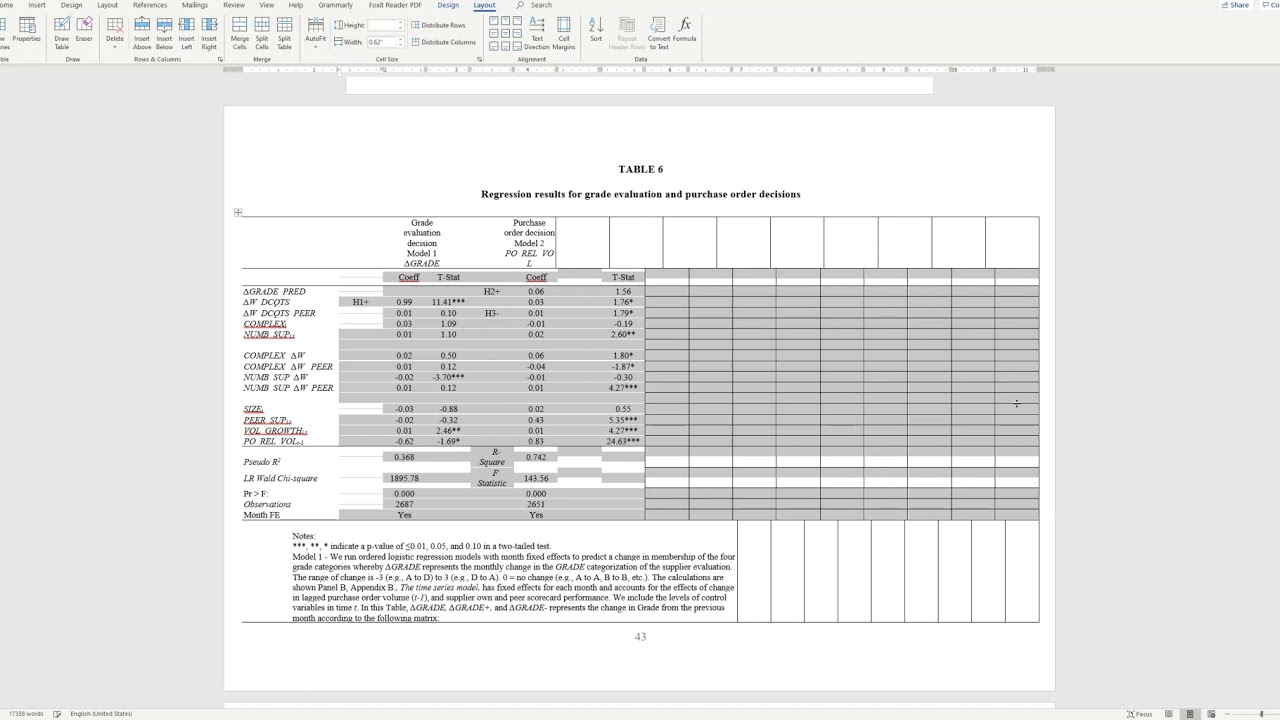
Task: Insert a Formula using the fx icon
Action: [684, 30]
